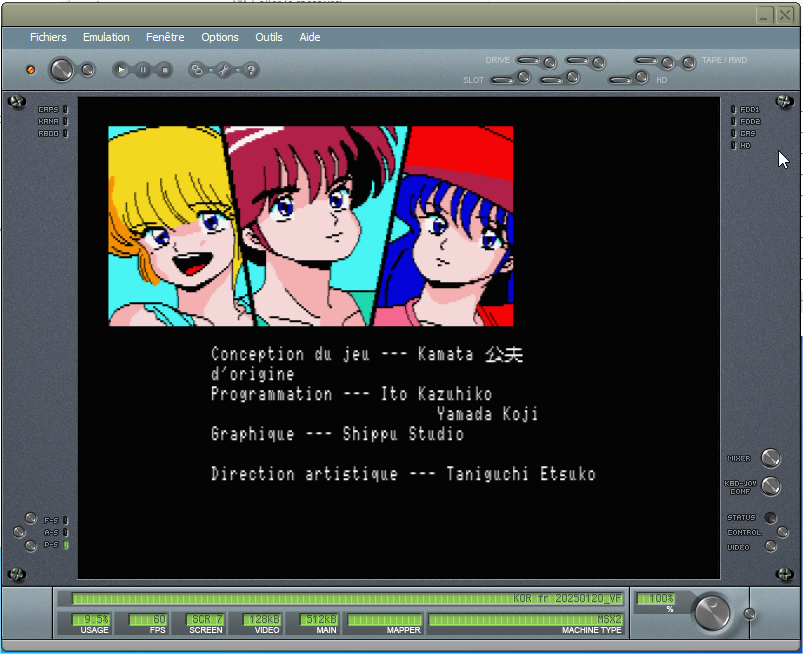This screenshot has height=654, width=803.
Task: Click the 'Ito Kazuhiko' credit text
Action: coord(436,394)
